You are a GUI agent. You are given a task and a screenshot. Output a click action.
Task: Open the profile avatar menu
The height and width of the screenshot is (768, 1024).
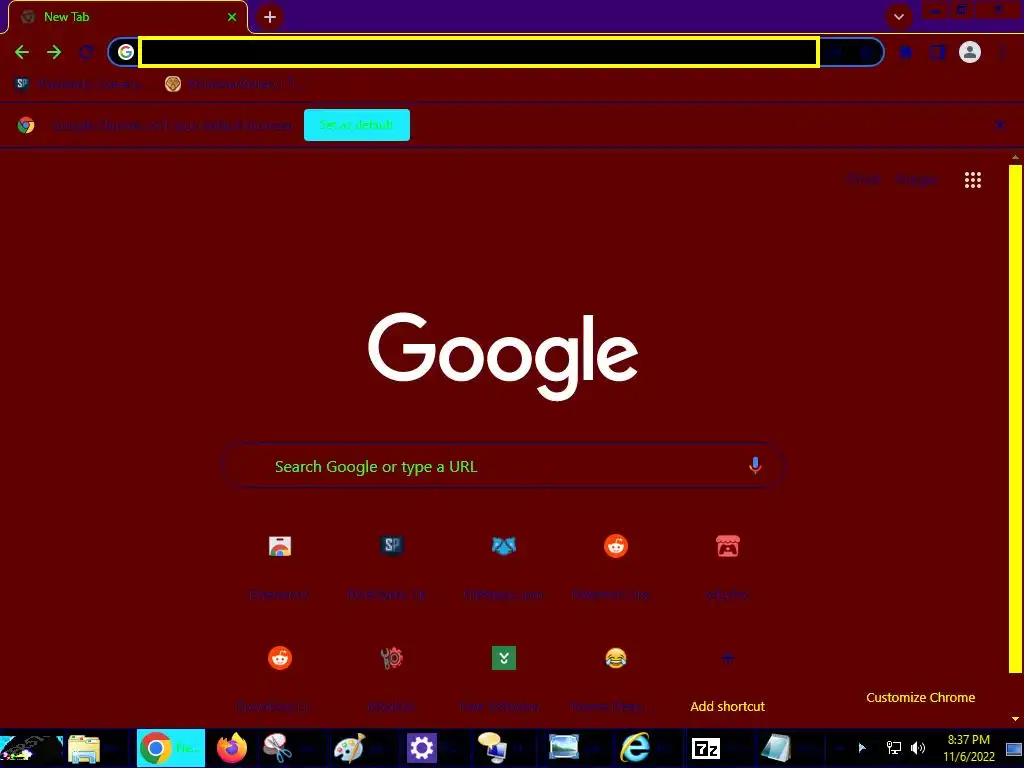point(970,52)
